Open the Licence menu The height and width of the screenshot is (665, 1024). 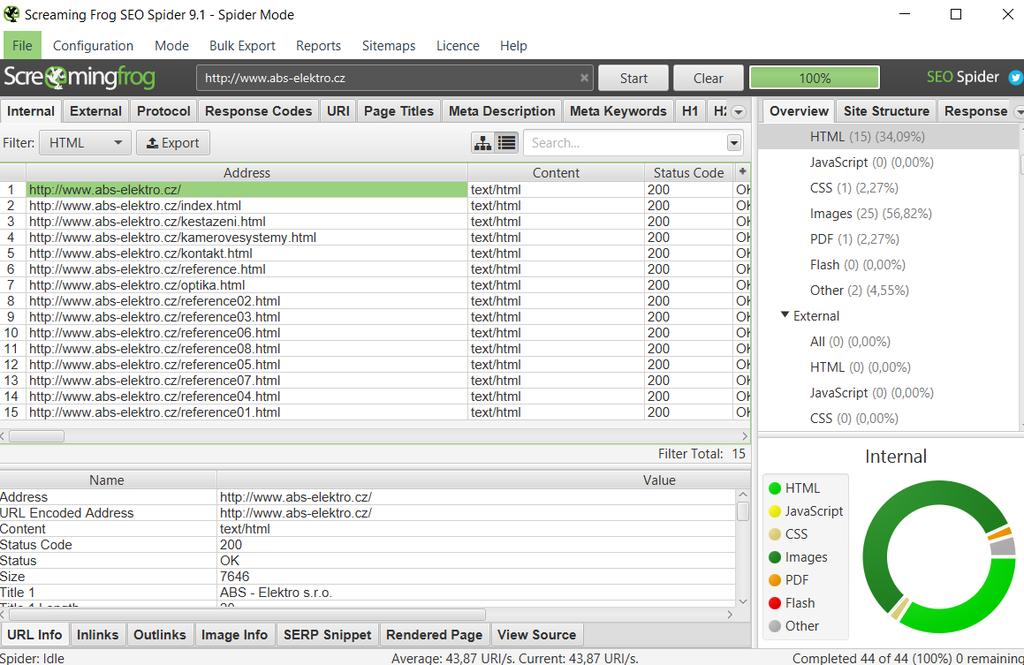pos(458,46)
